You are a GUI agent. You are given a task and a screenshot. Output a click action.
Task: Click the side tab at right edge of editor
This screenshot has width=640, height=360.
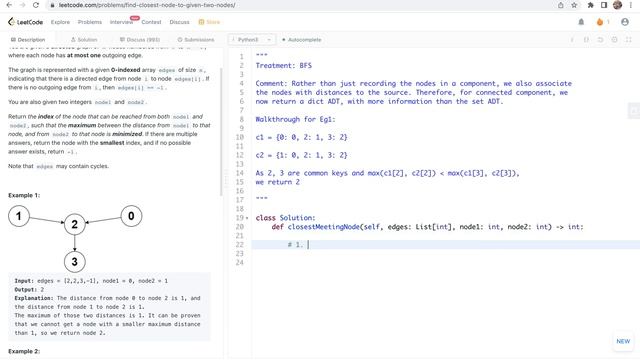coord(634,110)
